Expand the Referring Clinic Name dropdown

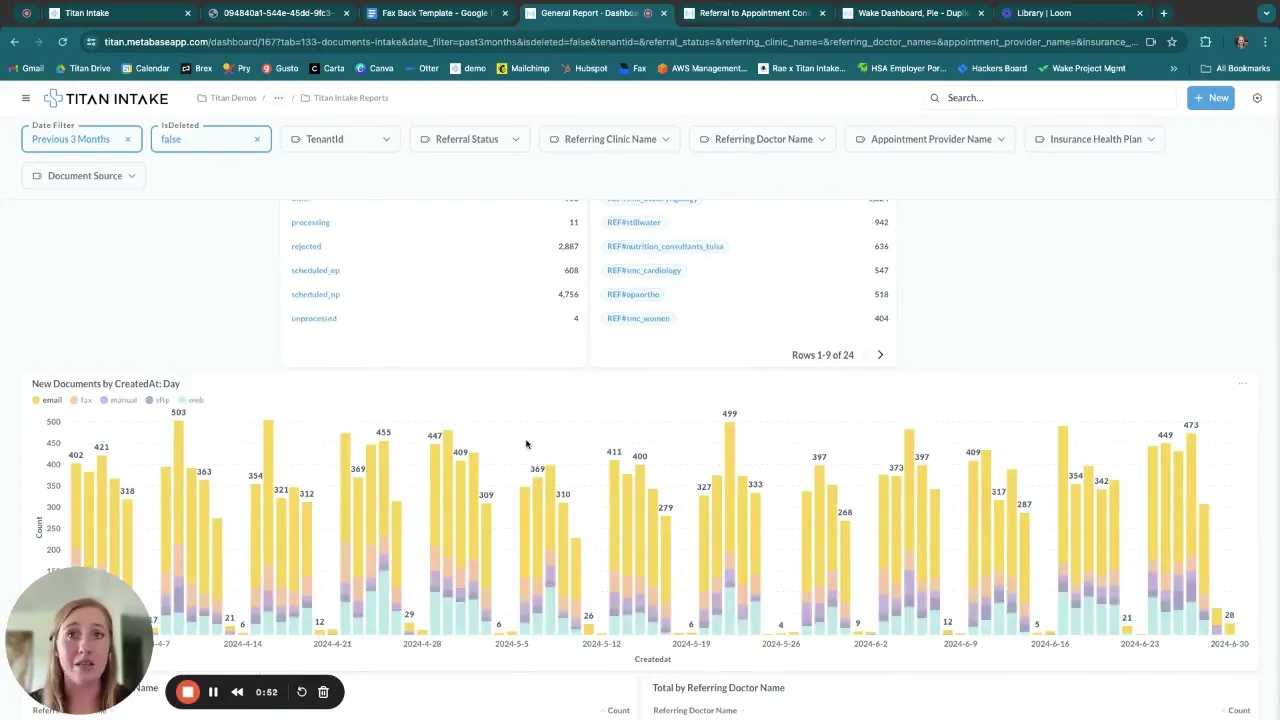coord(609,139)
